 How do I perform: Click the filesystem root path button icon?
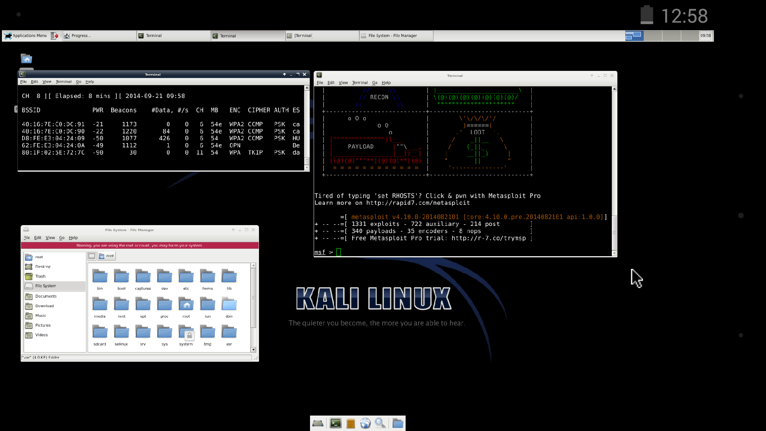tap(92, 256)
